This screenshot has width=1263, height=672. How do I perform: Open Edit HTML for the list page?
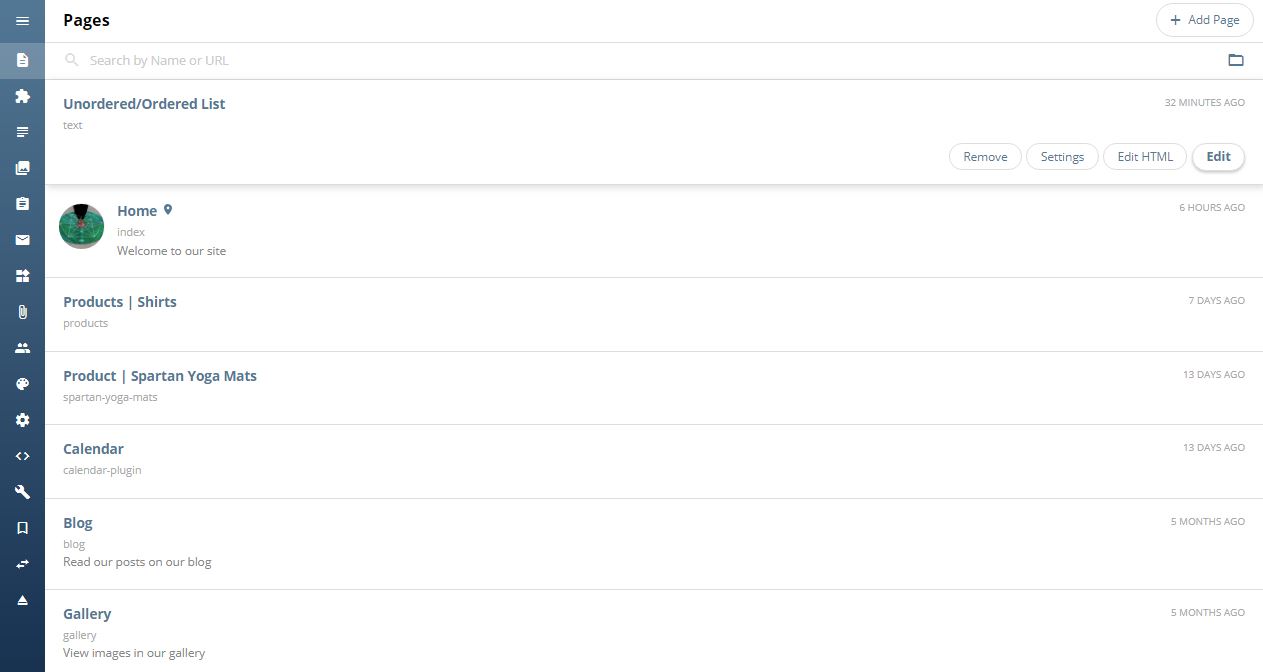(x=1145, y=157)
